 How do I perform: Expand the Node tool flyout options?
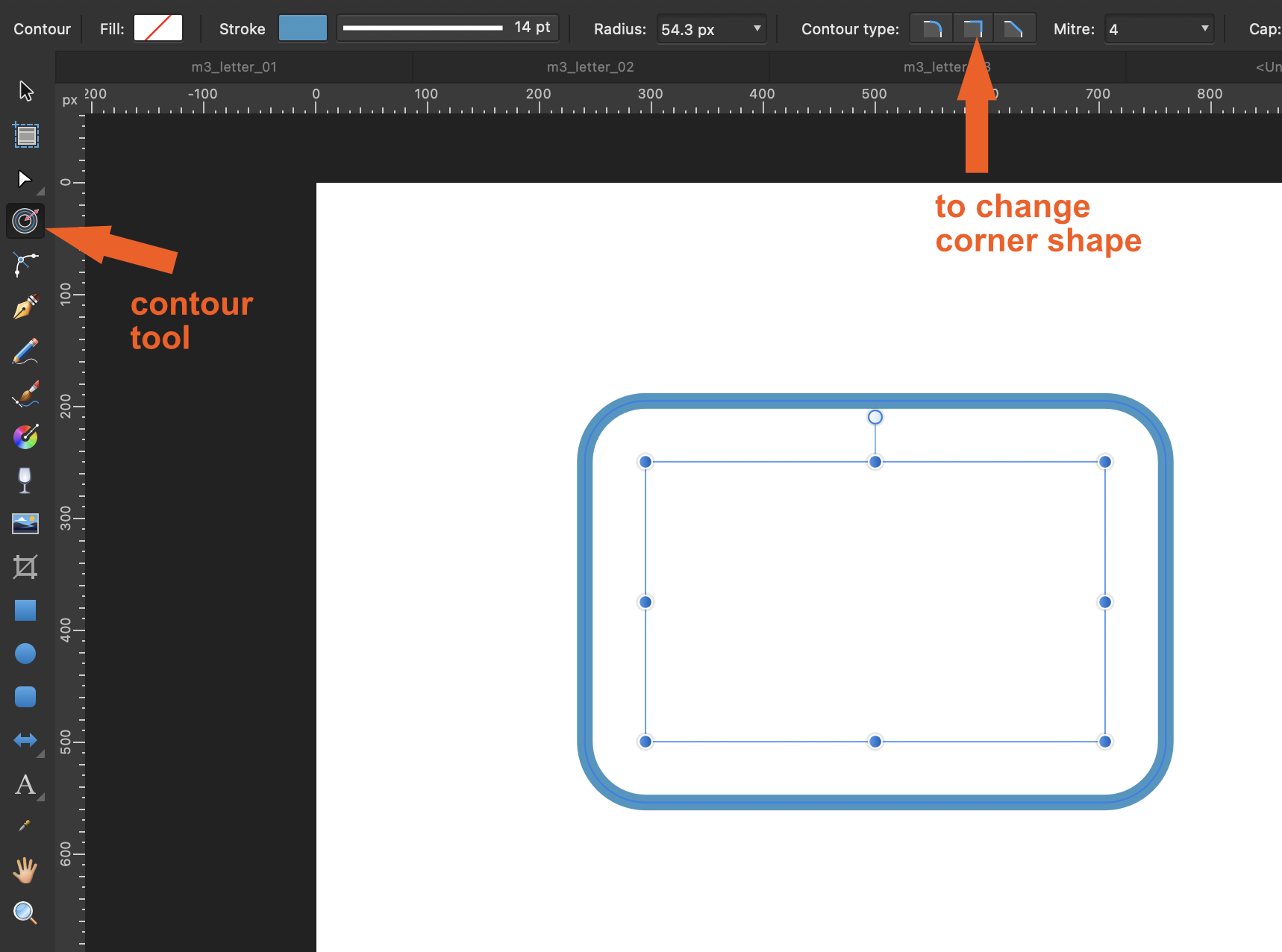[x=41, y=192]
